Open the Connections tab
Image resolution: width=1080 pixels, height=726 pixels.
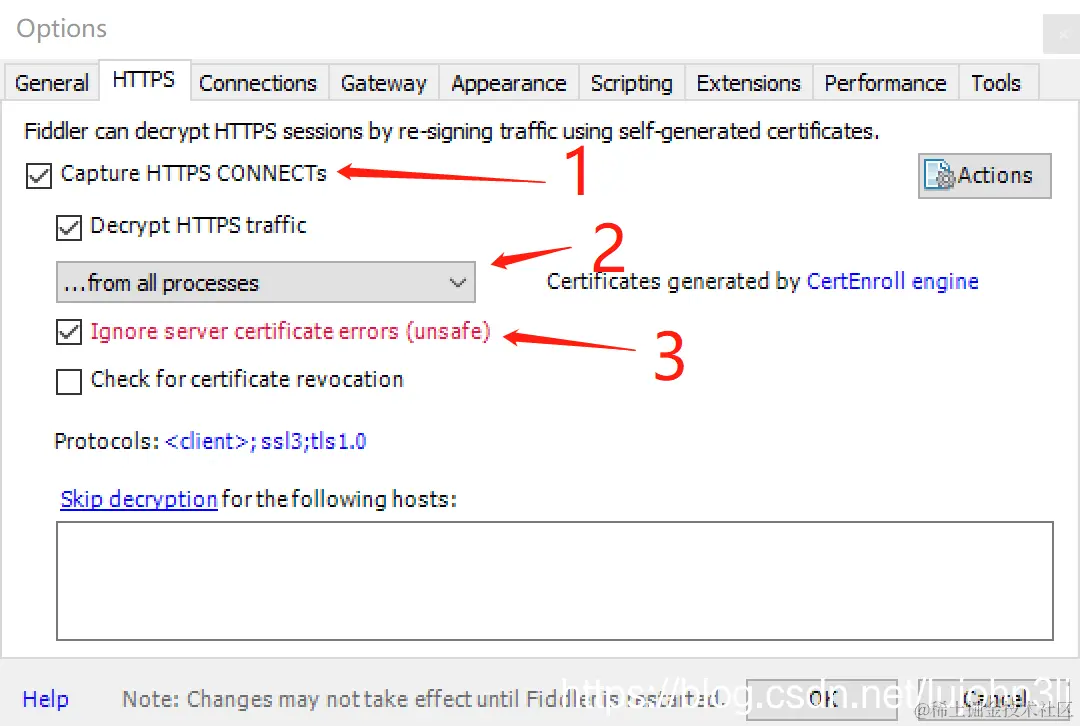258,83
